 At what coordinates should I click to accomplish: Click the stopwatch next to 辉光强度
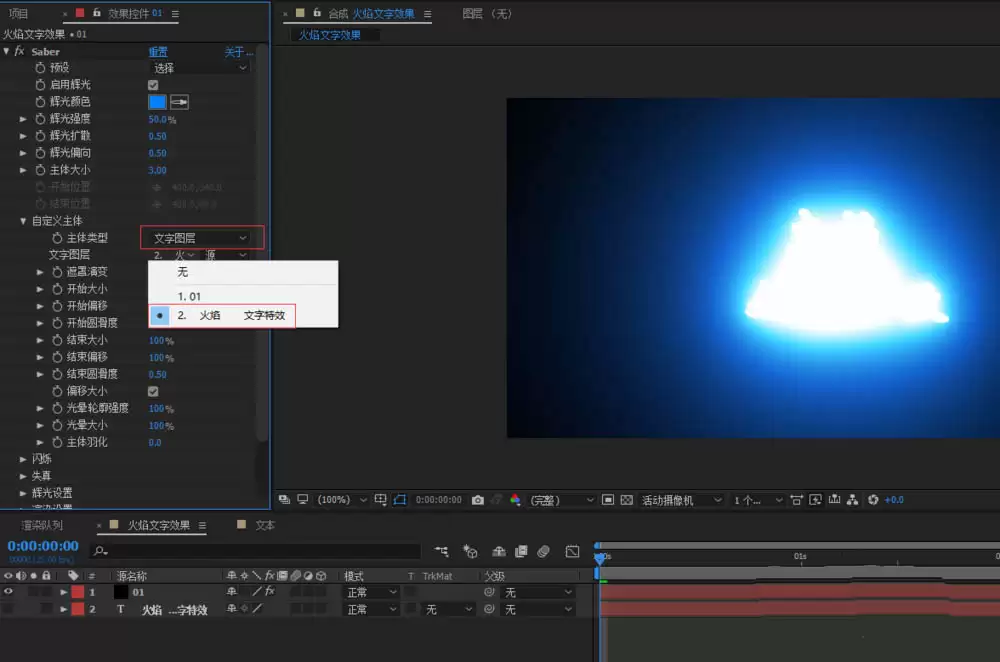40,119
